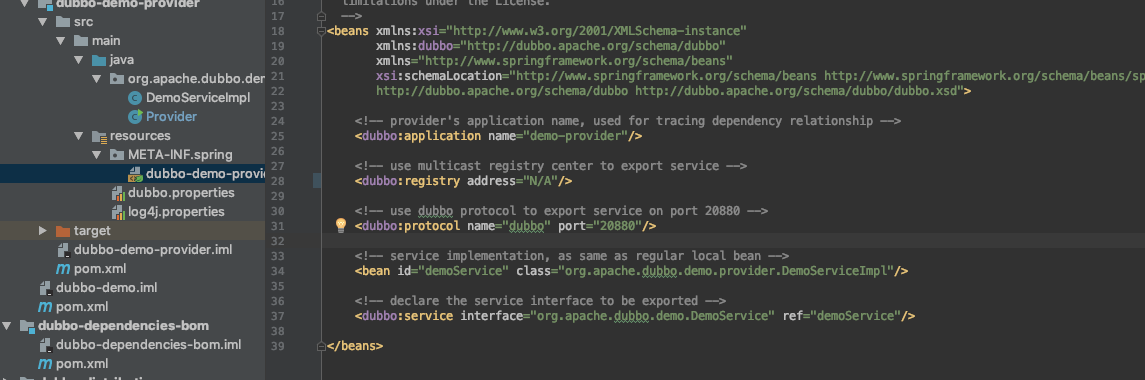Click the XMLSchema-instance URL on line 18
This screenshot has height=380, width=1145.
[x=596, y=31]
